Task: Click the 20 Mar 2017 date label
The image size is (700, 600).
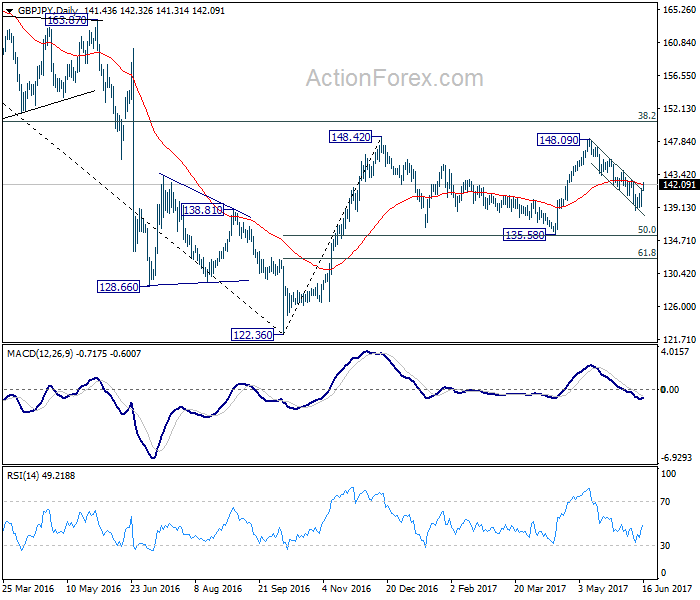Action: pyautogui.click(x=540, y=588)
